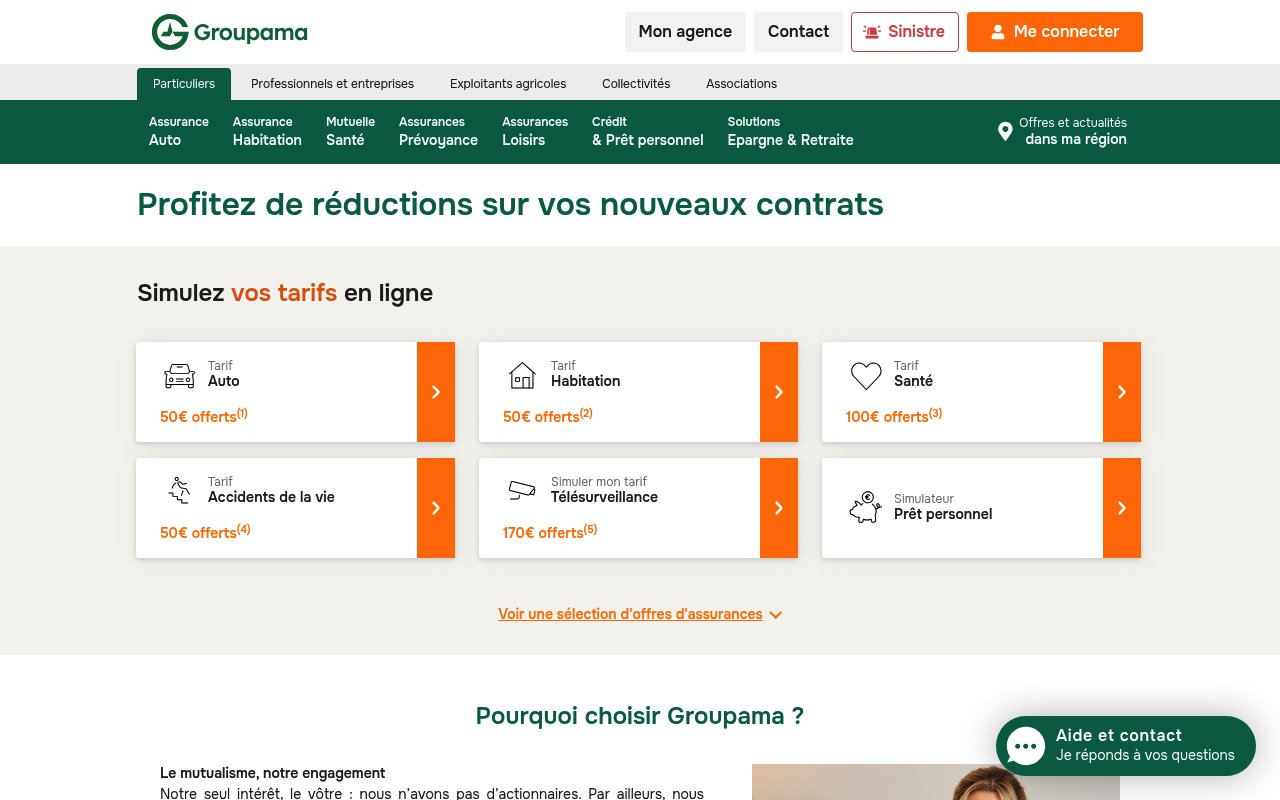The height and width of the screenshot is (800, 1280).
Task: Open the Aide et contact chat widget
Action: pos(1126,746)
